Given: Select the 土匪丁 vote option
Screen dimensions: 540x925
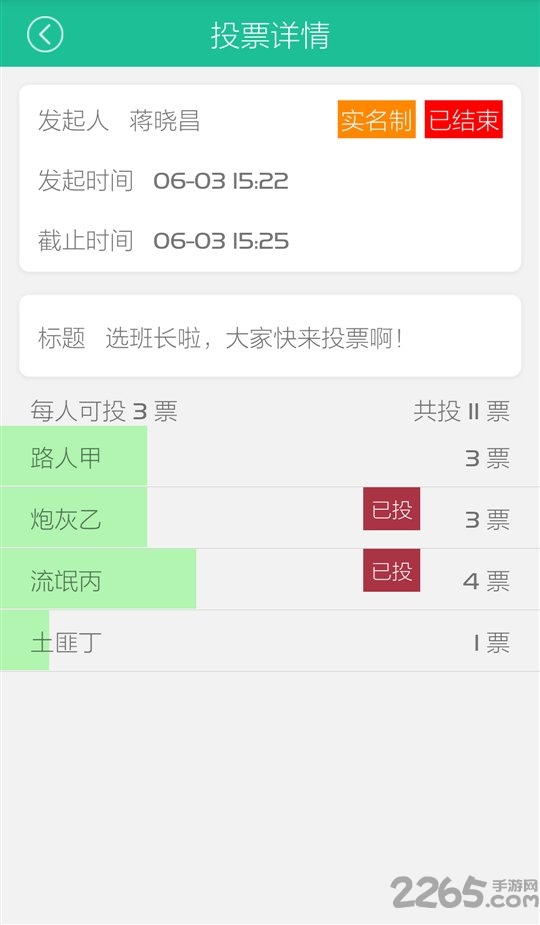Looking at the screenshot, I should (x=270, y=641).
